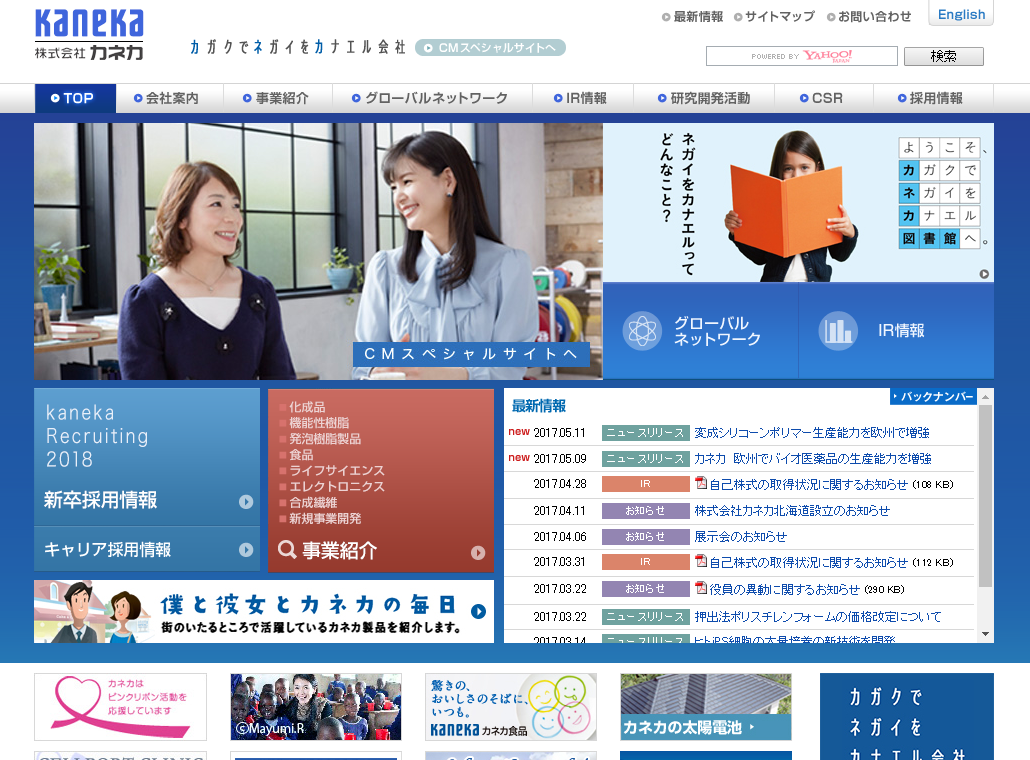Click the arrow icon in the red 事業紹介 panel
Viewport: 1030px width, 760px height.
(478, 553)
